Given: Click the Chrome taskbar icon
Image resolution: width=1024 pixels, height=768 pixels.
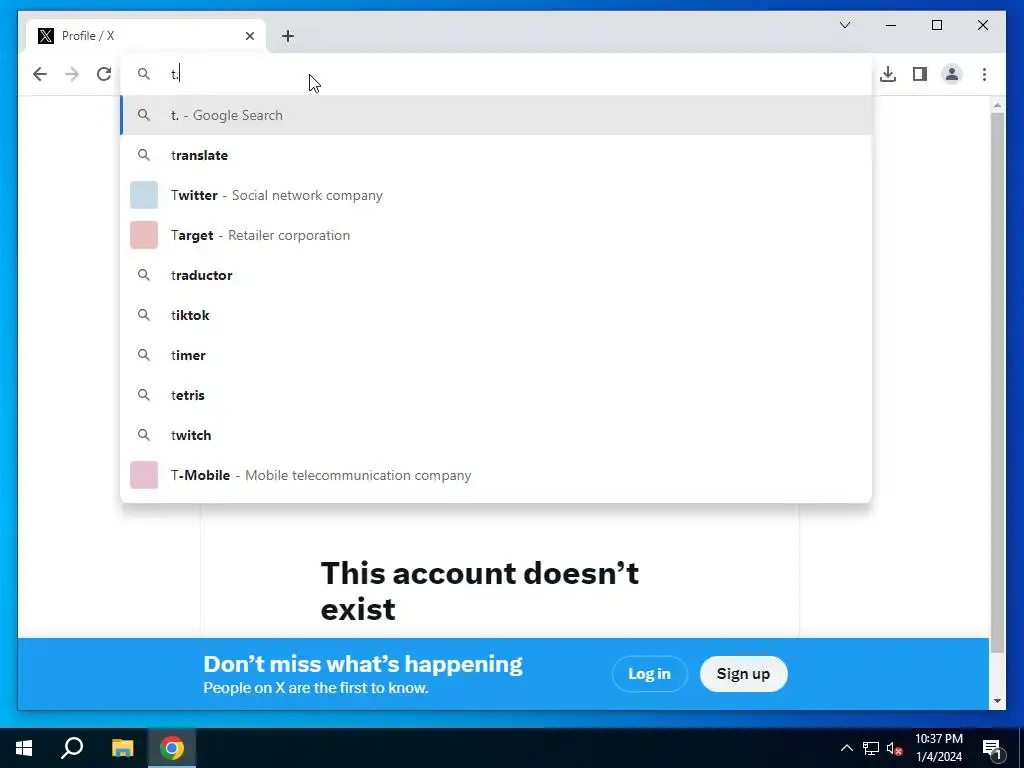Looking at the screenshot, I should [172, 748].
